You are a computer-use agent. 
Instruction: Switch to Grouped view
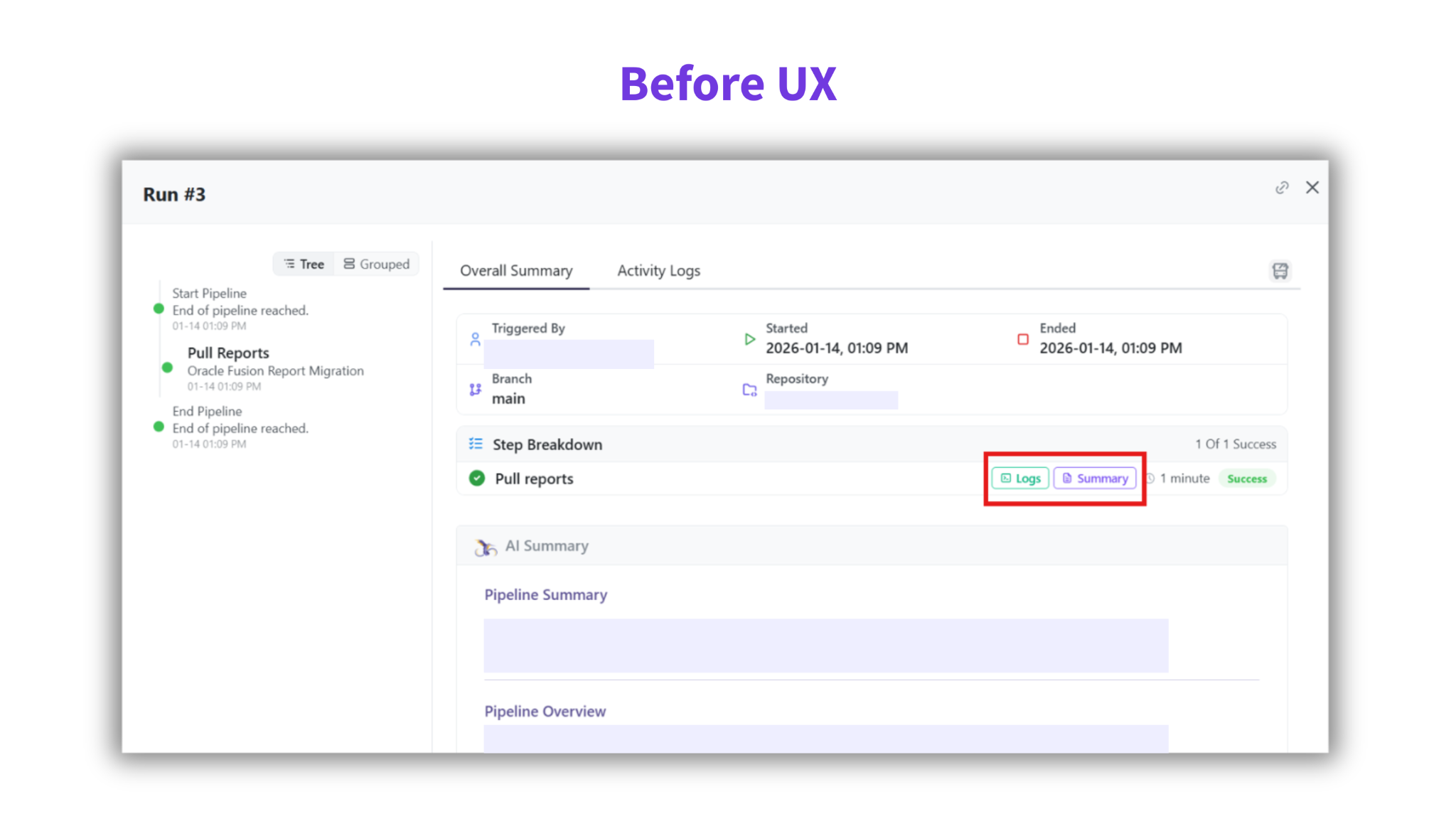pos(377,264)
